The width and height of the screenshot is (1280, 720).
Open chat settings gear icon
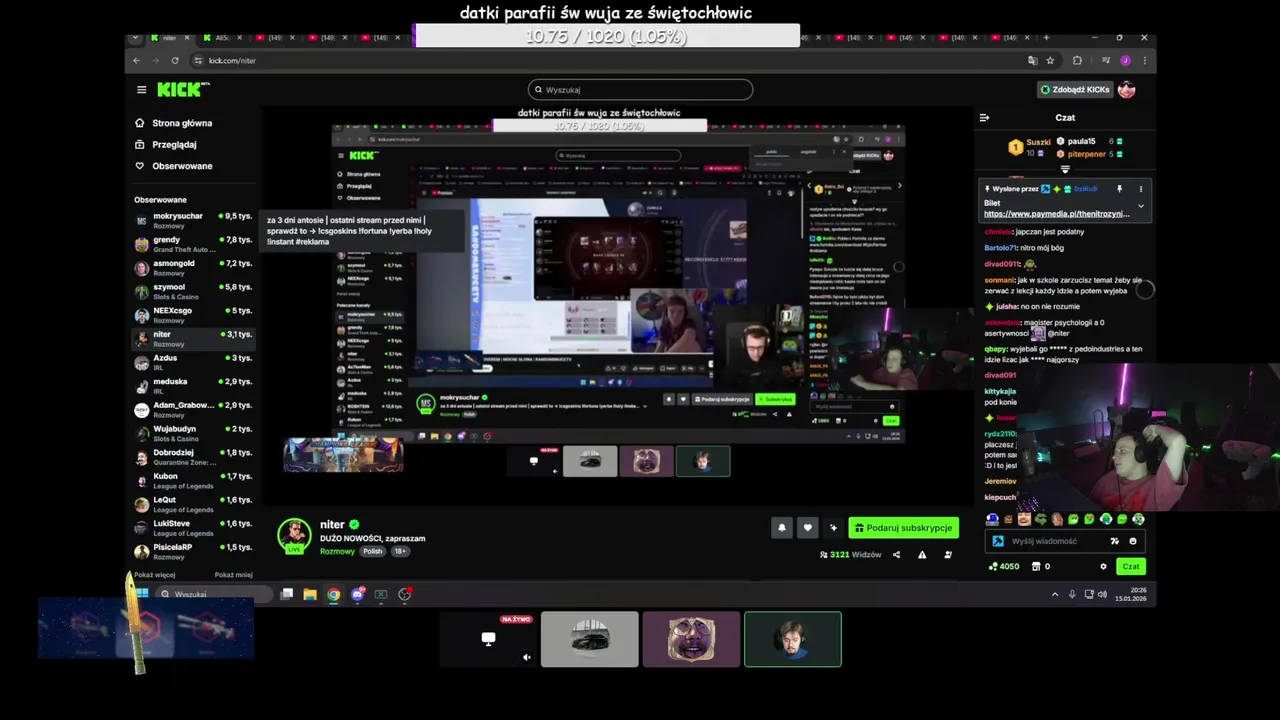(x=1103, y=566)
